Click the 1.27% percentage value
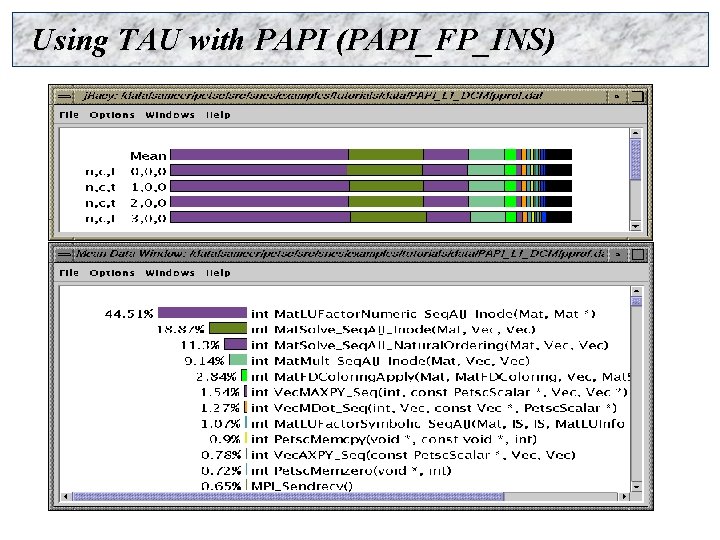 point(220,408)
